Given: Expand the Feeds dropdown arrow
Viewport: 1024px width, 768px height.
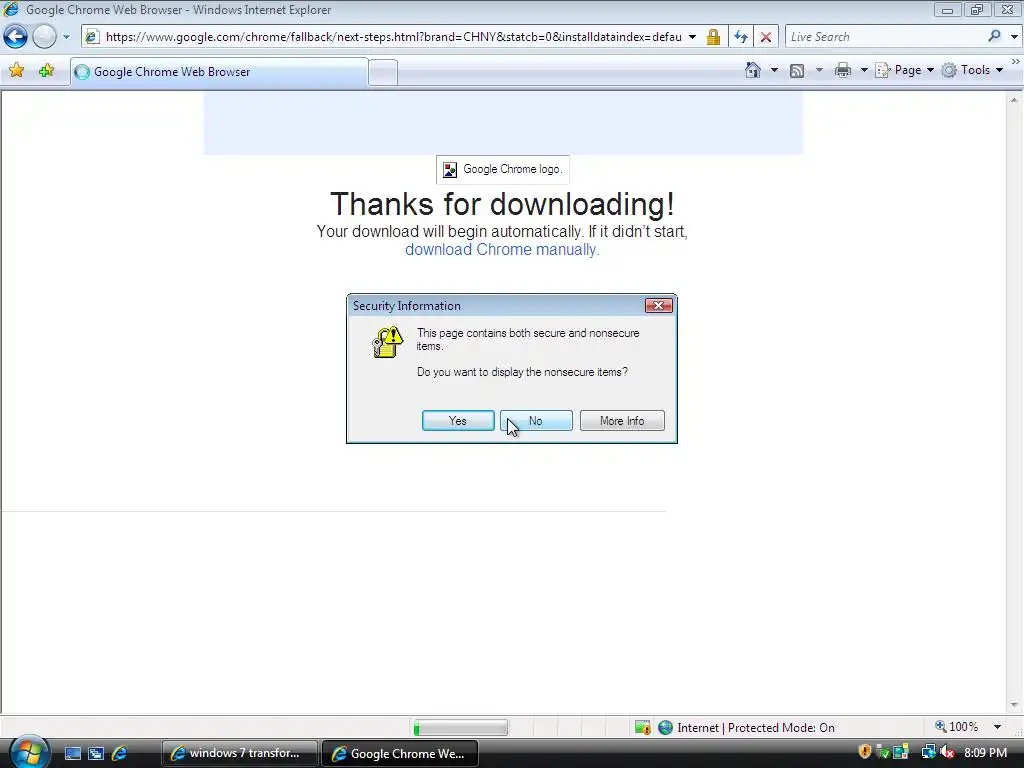Looking at the screenshot, I should 819,70.
